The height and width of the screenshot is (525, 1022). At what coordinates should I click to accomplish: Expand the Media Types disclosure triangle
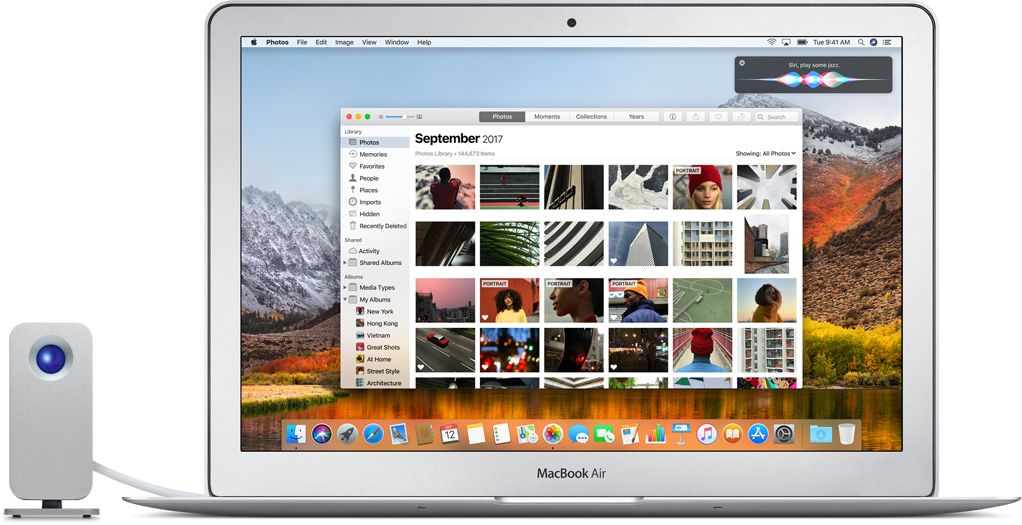[345, 288]
